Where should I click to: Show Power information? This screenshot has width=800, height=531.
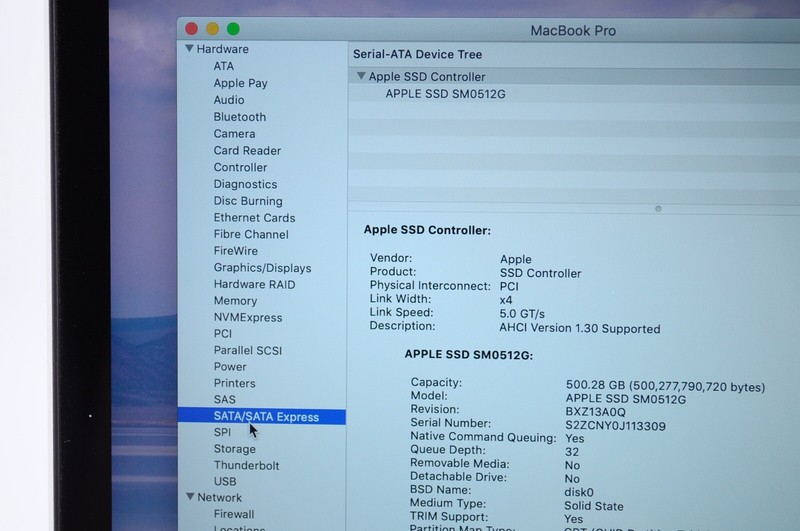point(230,367)
